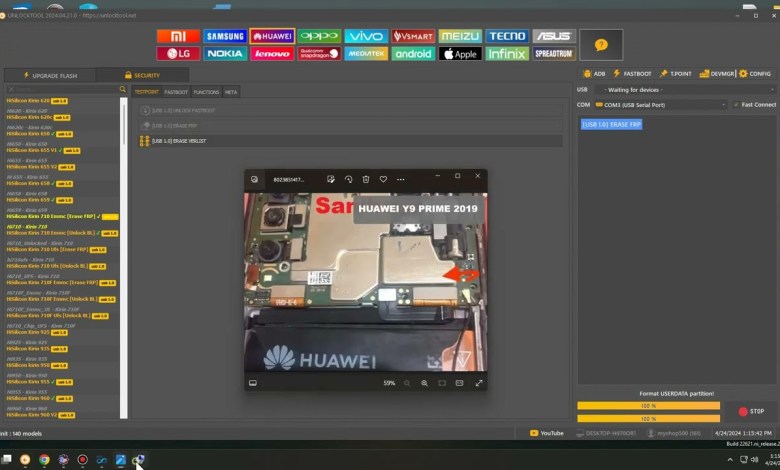This screenshot has width=780, height=470.
Task: Select the Xiaomi Mi brand logo
Action: click(x=178, y=36)
